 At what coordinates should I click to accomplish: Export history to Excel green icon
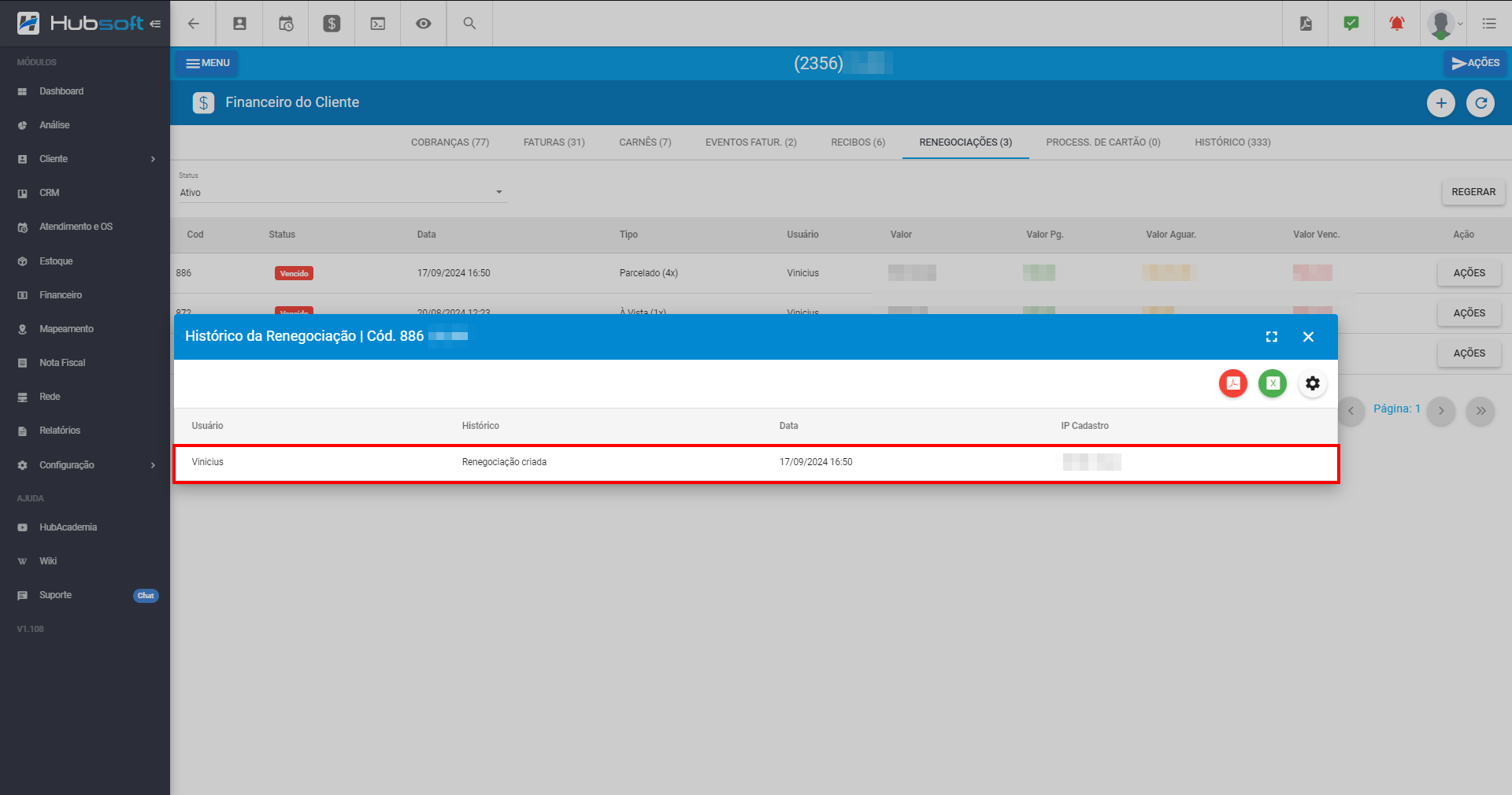(1273, 383)
